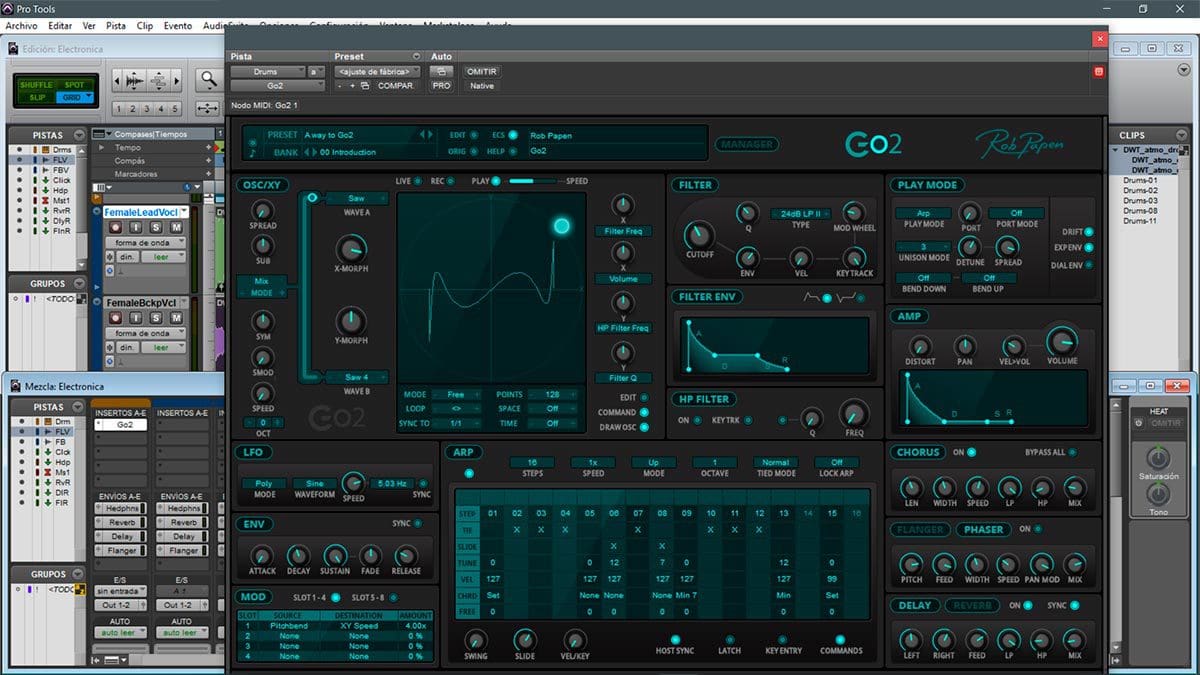Open the Archivo menu
This screenshot has width=1200, height=675.
(x=21, y=25)
